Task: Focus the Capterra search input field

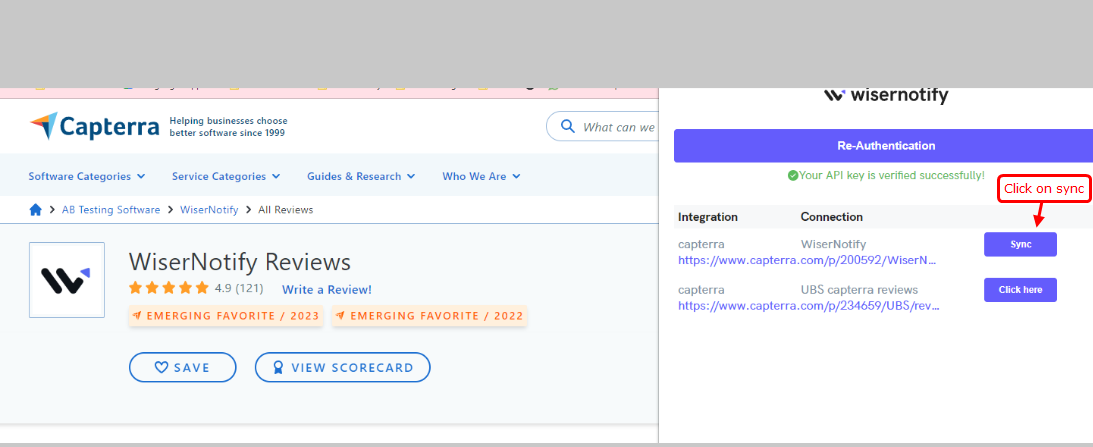Action: pos(618,127)
